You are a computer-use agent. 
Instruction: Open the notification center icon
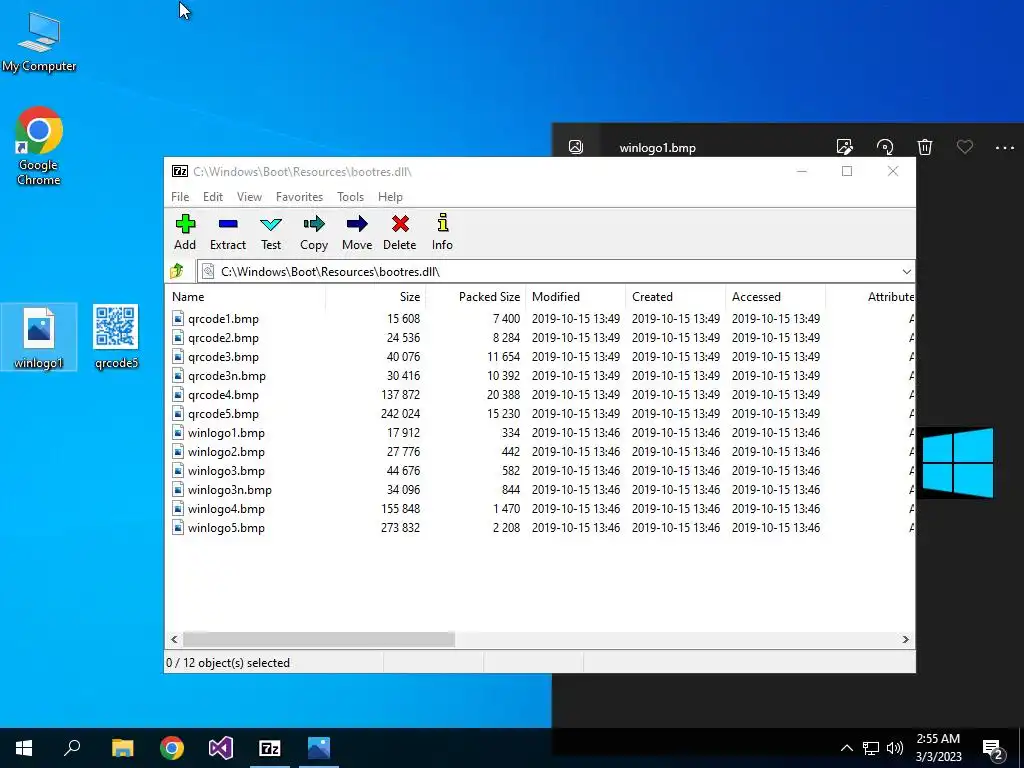pyautogui.click(x=993, y=749)
